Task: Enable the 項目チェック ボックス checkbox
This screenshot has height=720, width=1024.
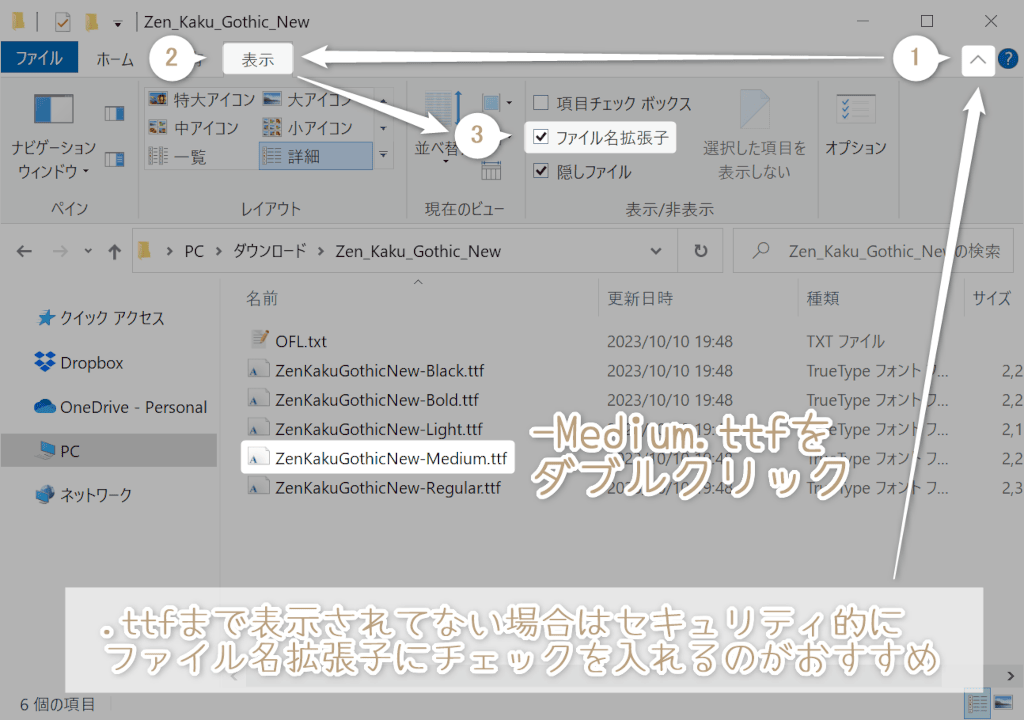Action: pyautogui.click(x=540, y=102)
